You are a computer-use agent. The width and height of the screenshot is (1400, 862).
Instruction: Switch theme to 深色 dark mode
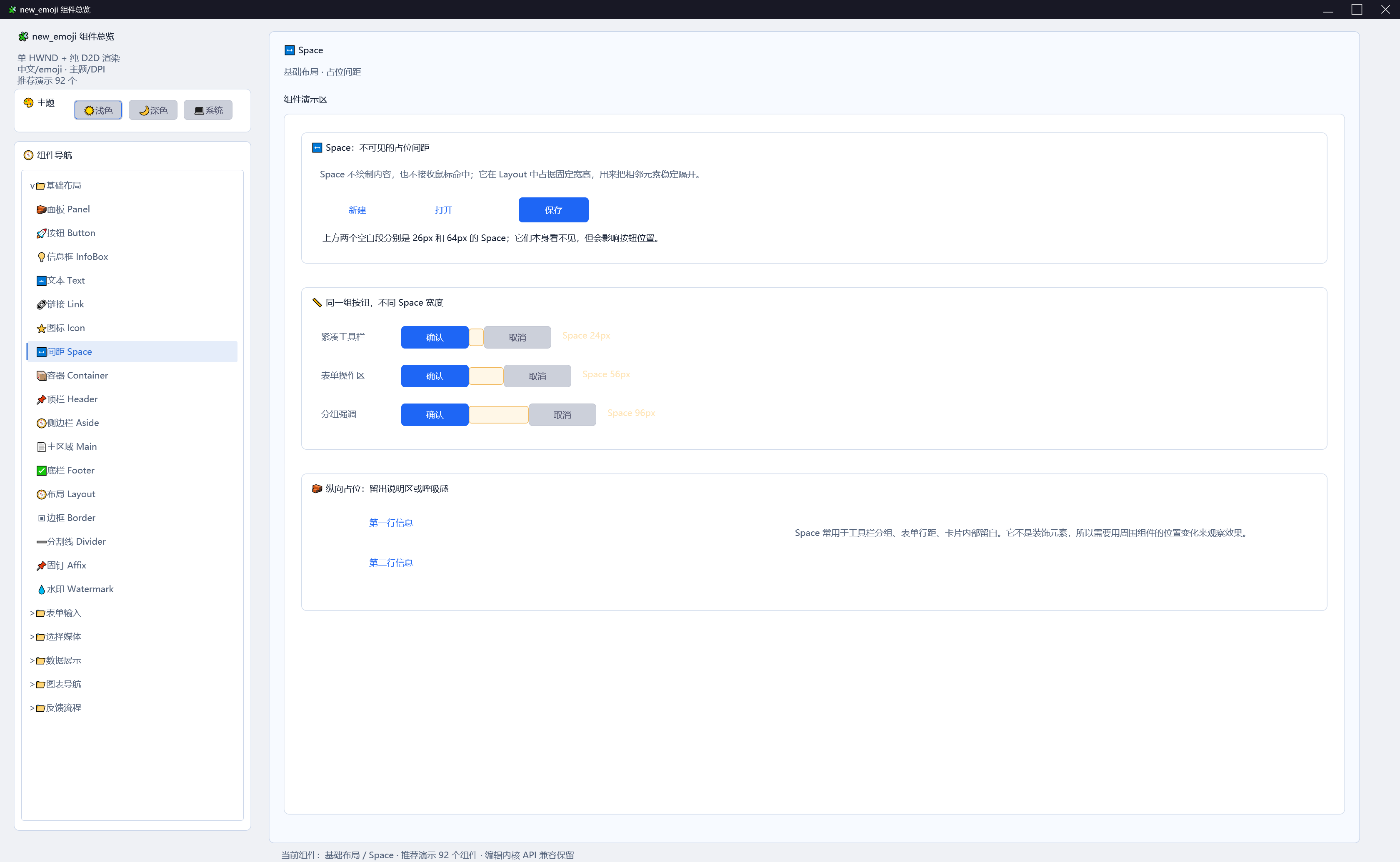[x=153, y=110]
